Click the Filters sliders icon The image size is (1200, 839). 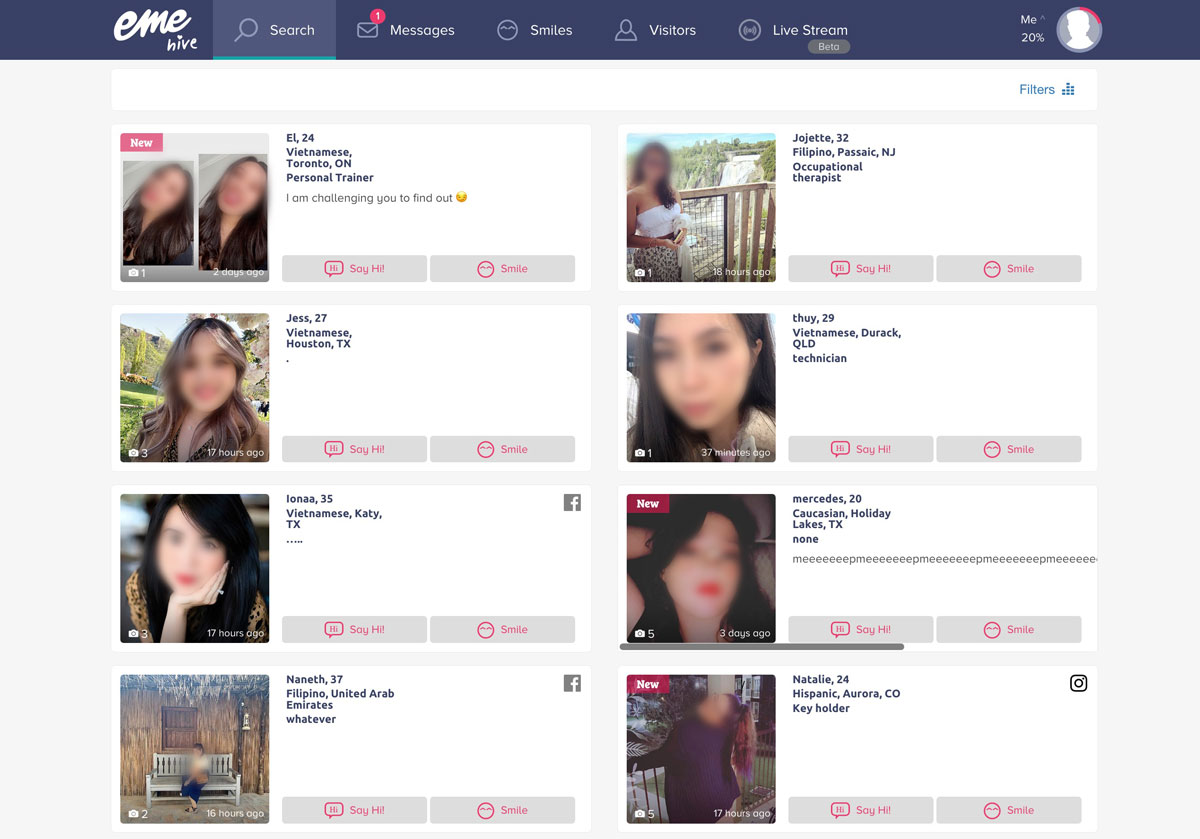pos(1068,90)
